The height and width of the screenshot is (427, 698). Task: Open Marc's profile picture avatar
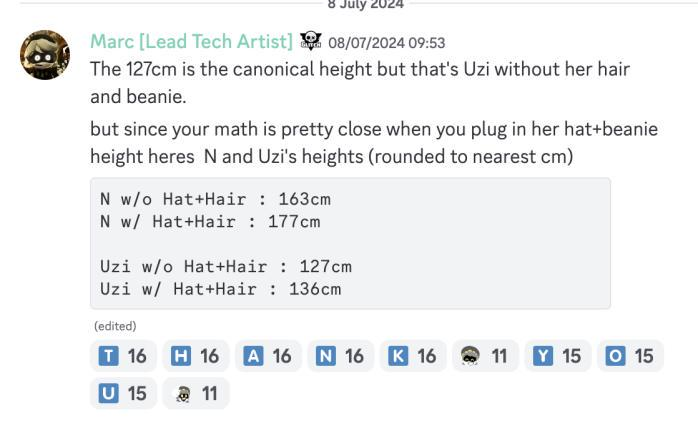[x=45, y=55]
